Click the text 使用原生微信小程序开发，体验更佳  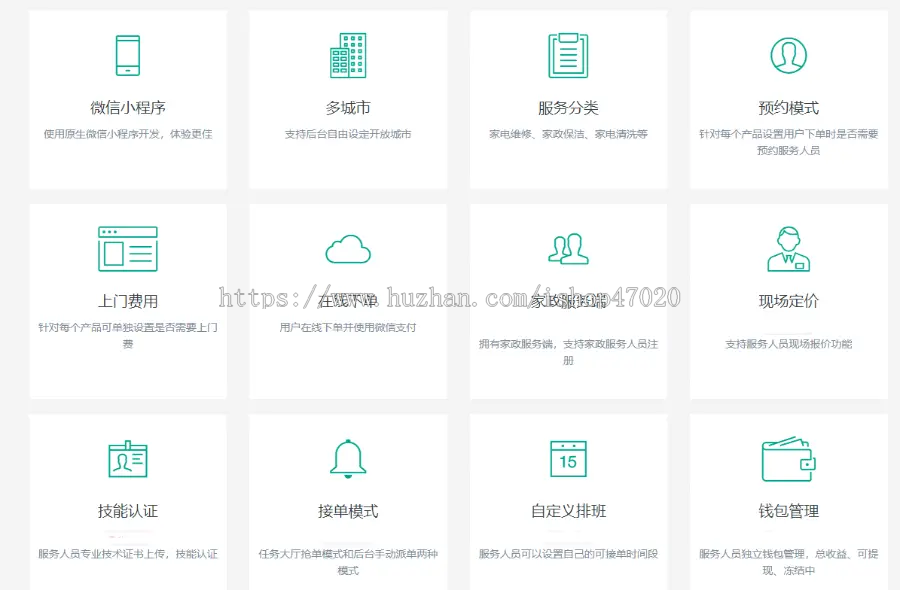[x=127, y=134]
